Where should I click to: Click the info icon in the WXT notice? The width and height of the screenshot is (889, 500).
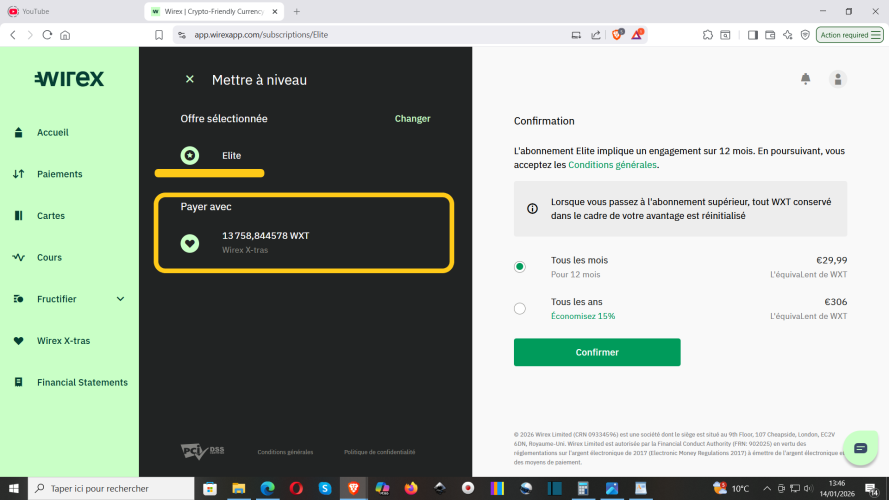tap(532, 209)
